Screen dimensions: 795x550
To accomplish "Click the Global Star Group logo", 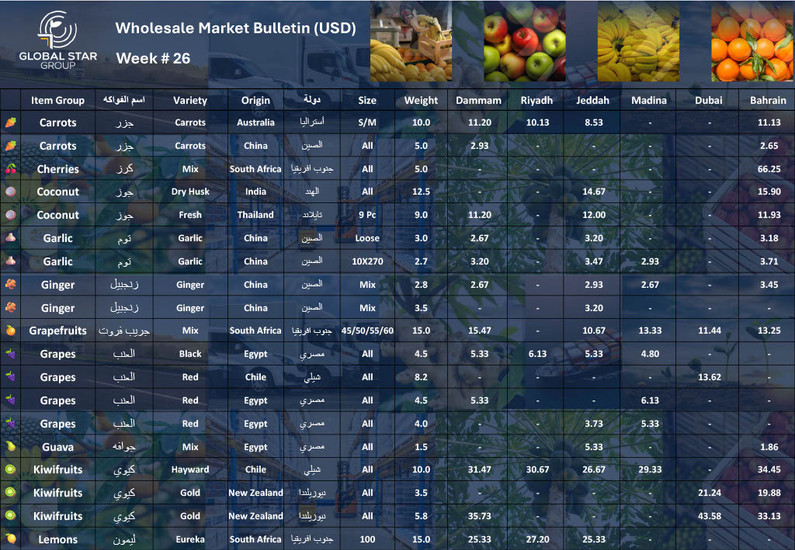I will click(x=58, y=40).
